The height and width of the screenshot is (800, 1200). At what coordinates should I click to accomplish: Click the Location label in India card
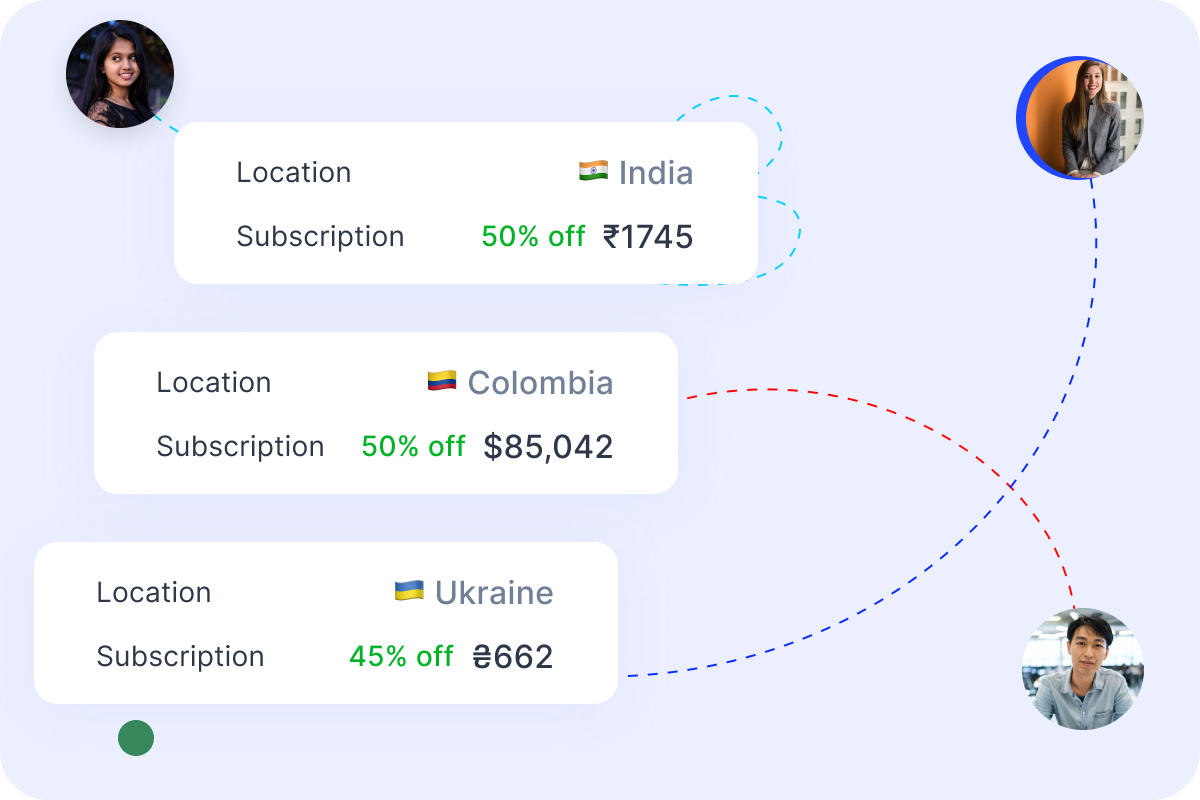(294, 173)
